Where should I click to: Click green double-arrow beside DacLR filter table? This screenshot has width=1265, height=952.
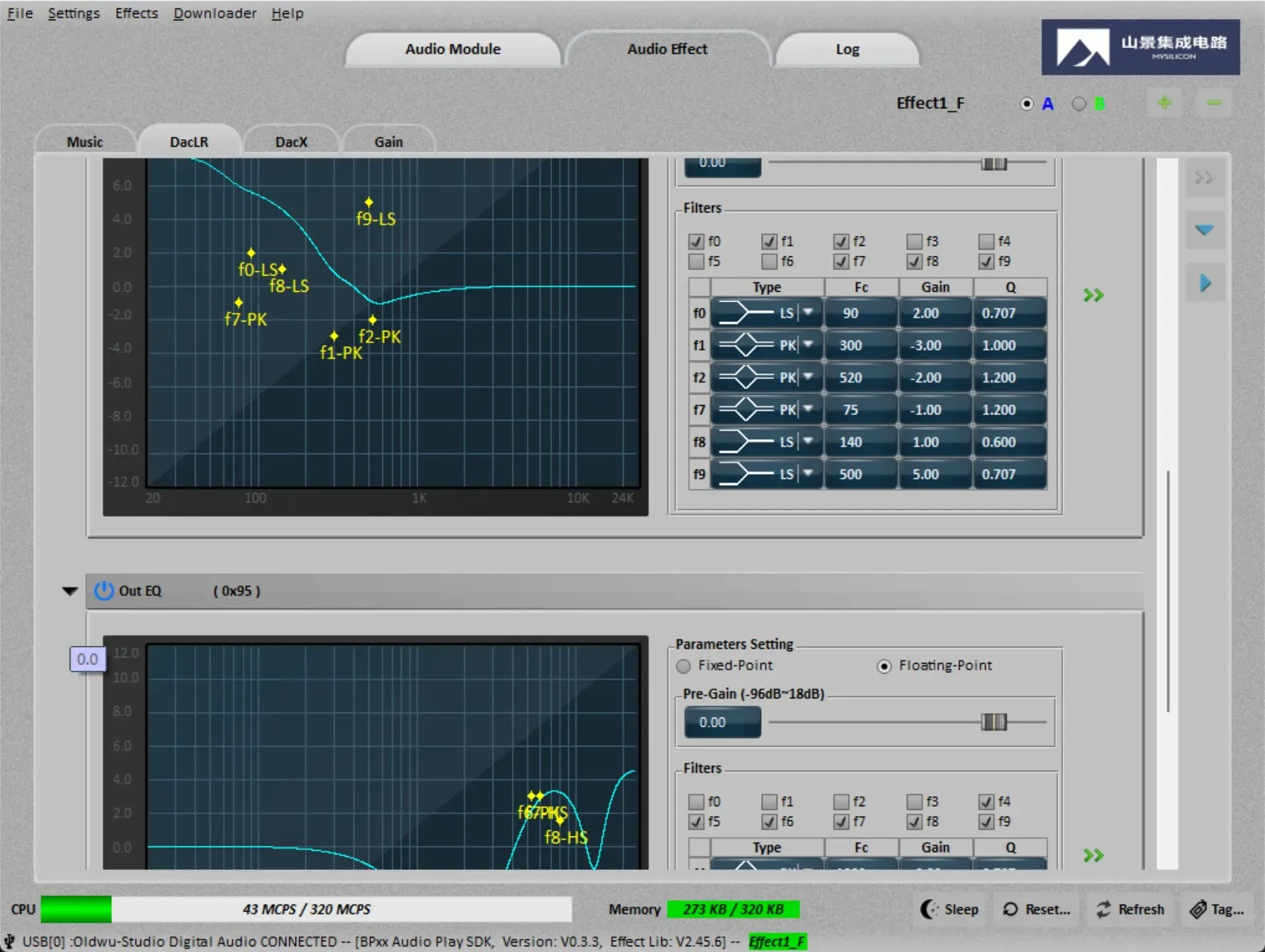(1093, 295)
